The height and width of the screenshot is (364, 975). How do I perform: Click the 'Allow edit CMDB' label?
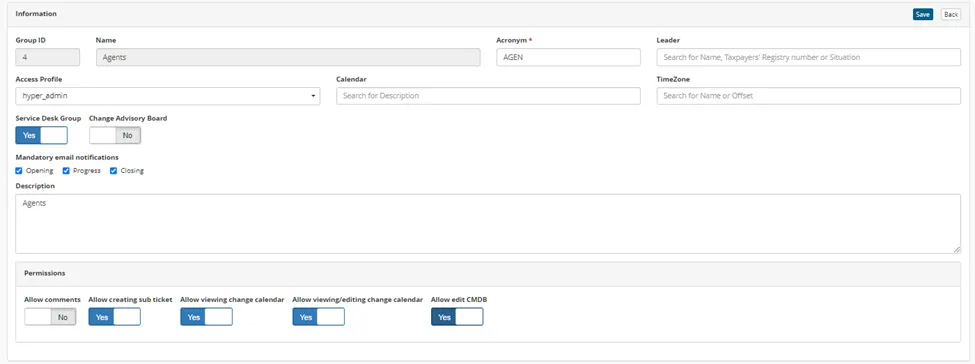pyautogui.click(x=459, y=299)
